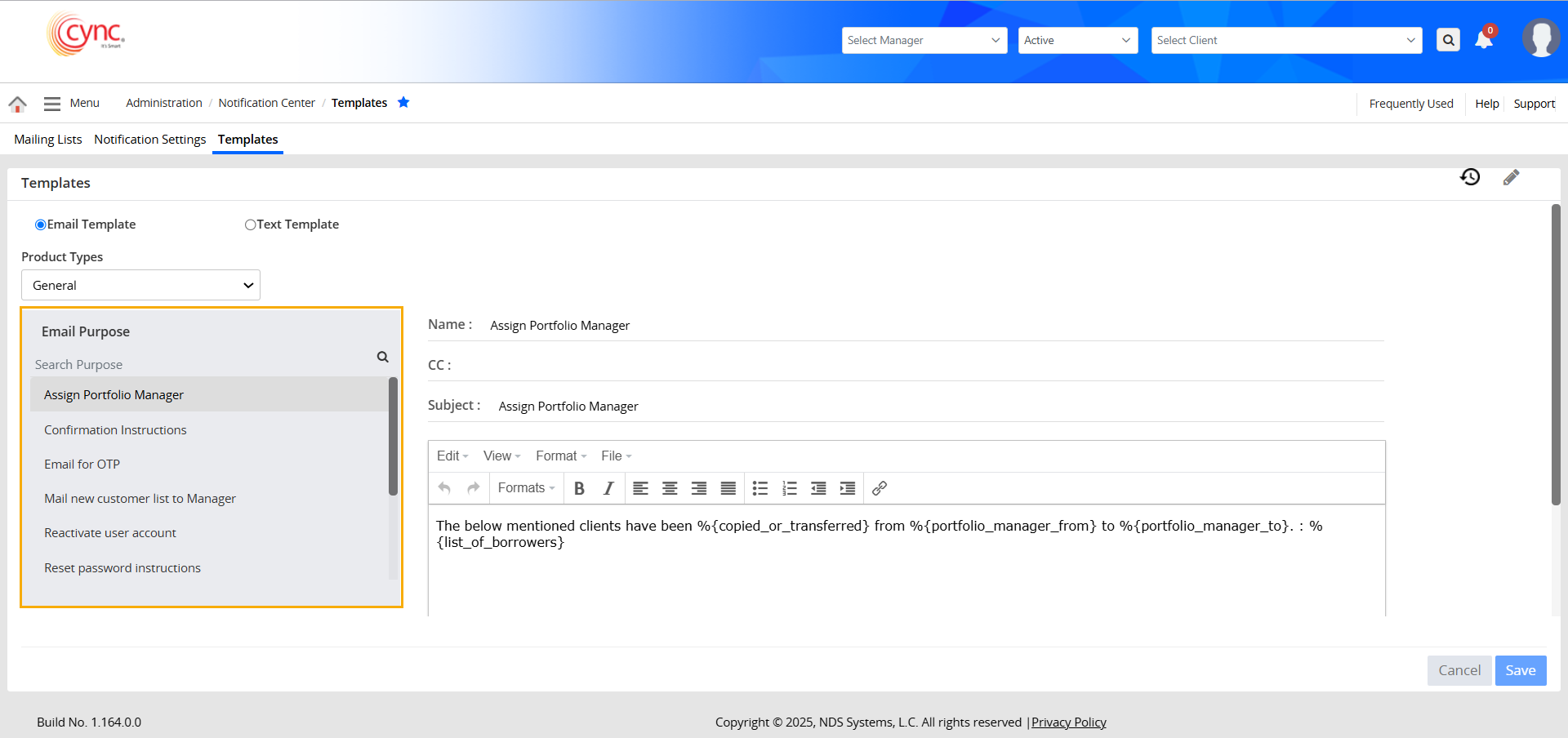This screenshot has width=1568, height=738.
Task: Go to home via house icon
Action: pyautogui.click(x=17, y=104)
